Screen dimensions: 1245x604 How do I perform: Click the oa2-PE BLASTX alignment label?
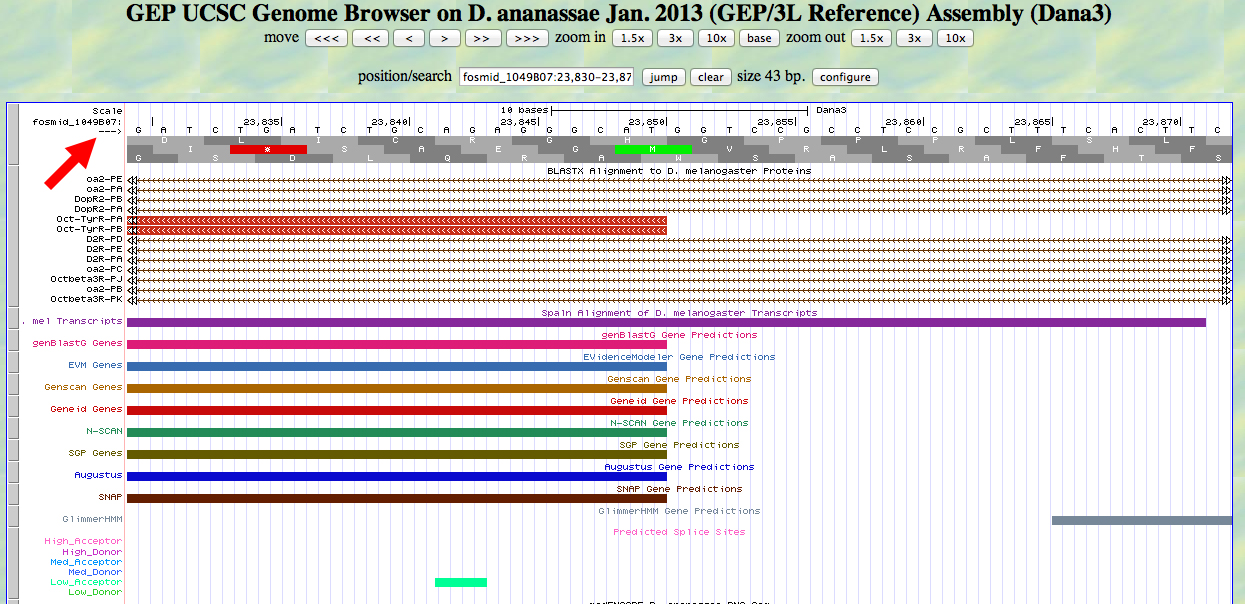tap(104, 178)
